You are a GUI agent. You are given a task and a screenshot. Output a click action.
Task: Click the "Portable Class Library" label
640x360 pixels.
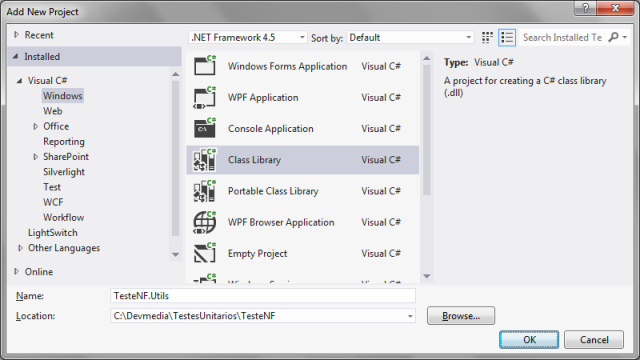point(273,191)
